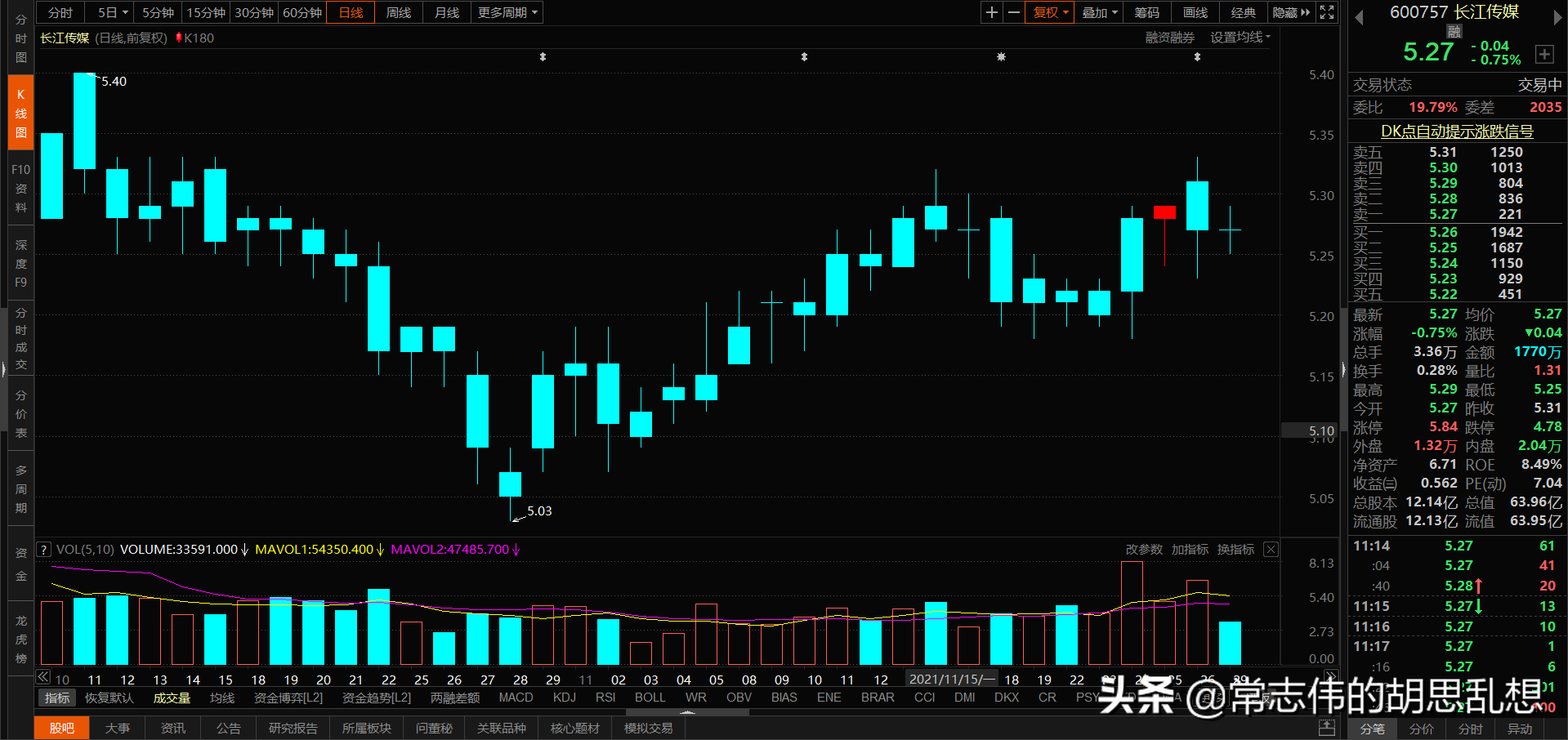
Task: Enable the 均线 moving average indicator
Action: pyautogui.click(x=221, y=698)
